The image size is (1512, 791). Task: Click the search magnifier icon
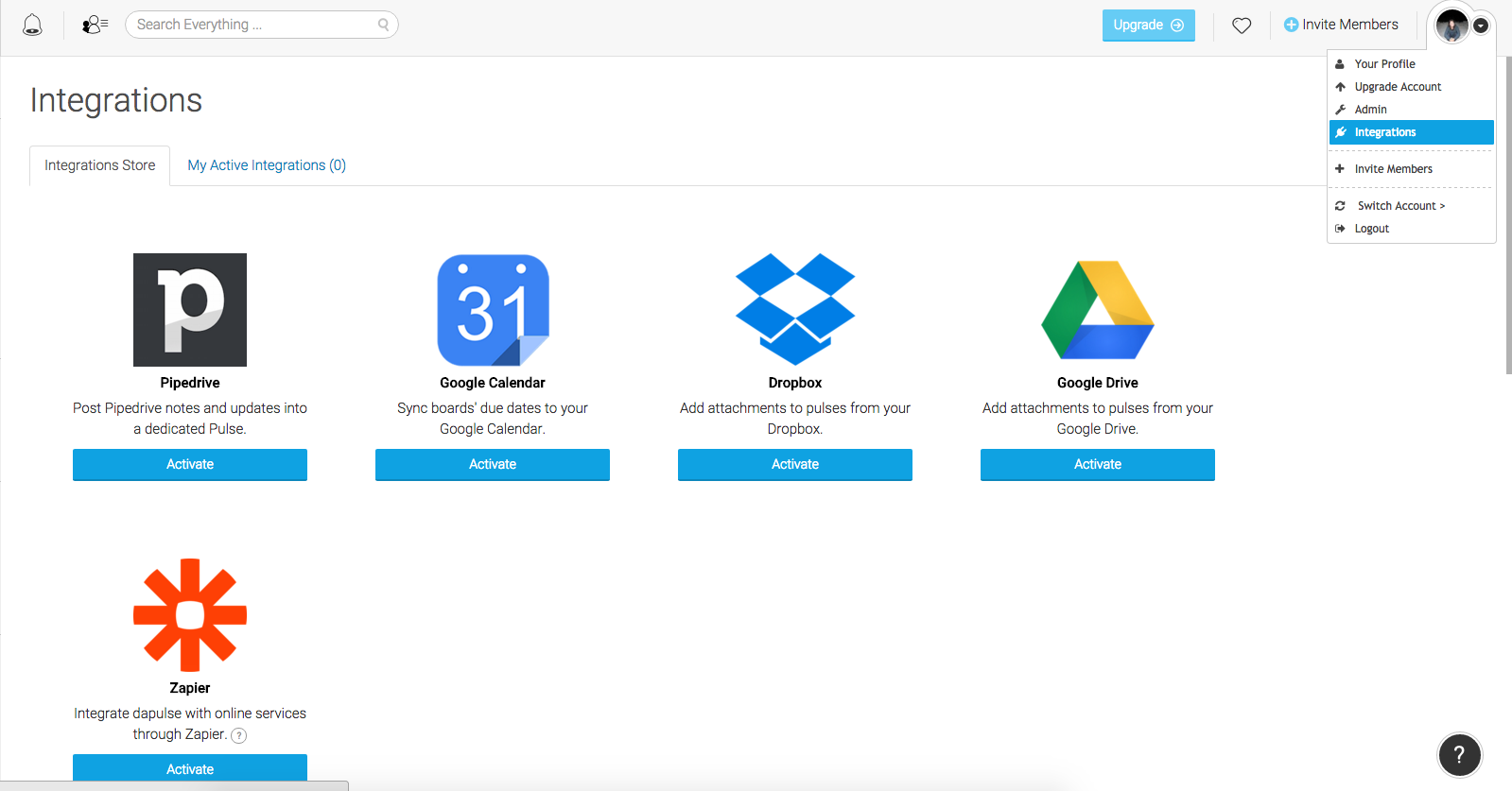(383, 25)
